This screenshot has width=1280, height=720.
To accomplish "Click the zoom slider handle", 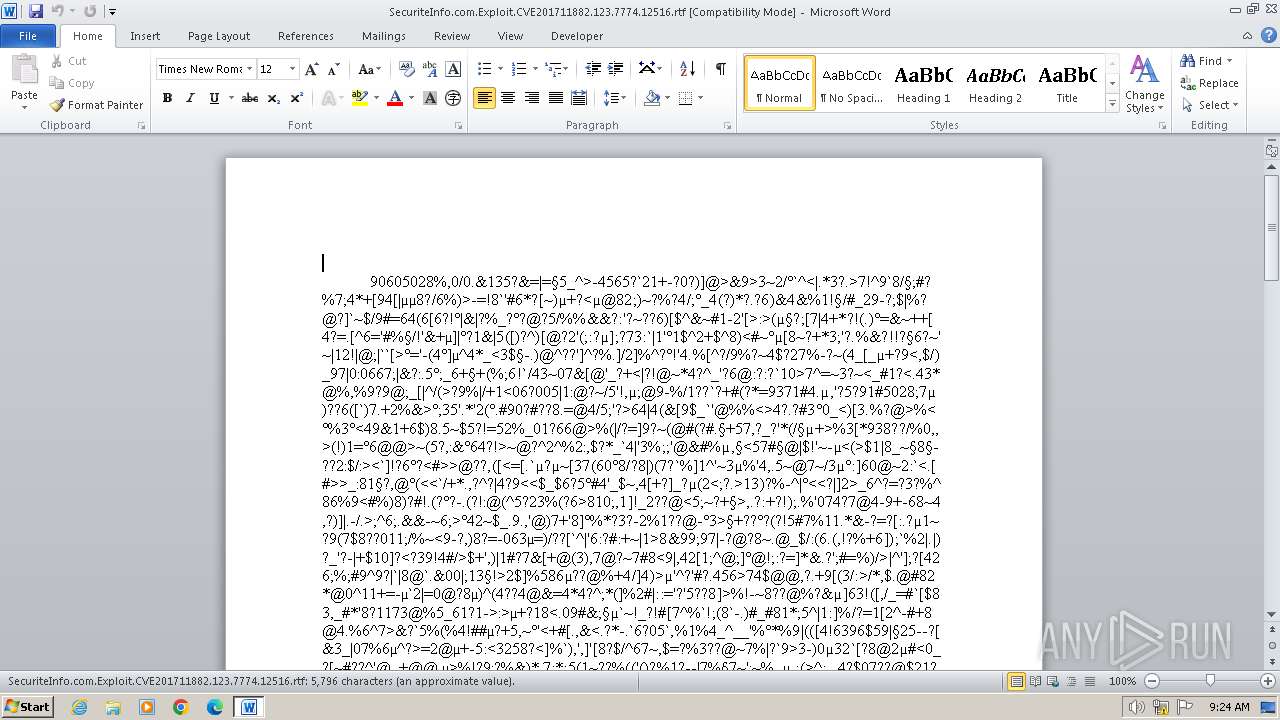I will point(1210,681).
